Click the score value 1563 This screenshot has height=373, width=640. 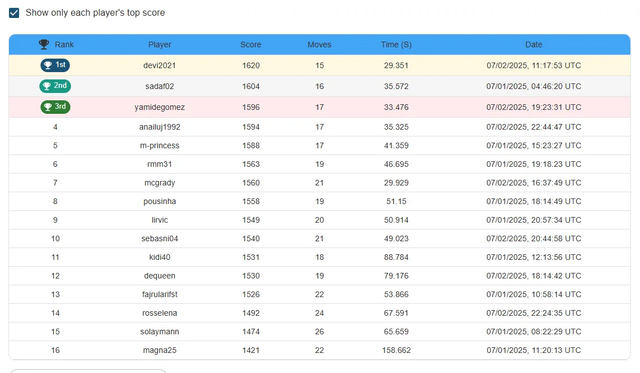pyautogui.click(x=251, y=164)
